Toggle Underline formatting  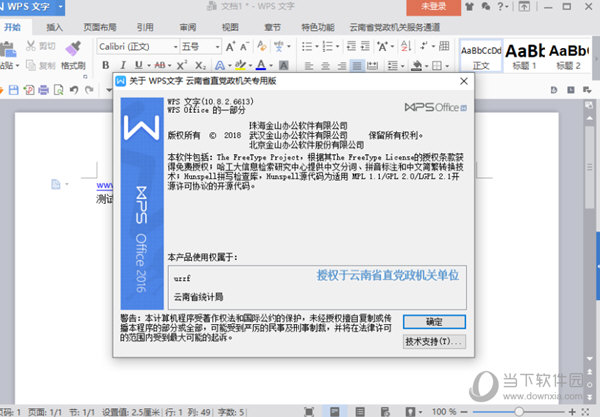tap(139, 65)
